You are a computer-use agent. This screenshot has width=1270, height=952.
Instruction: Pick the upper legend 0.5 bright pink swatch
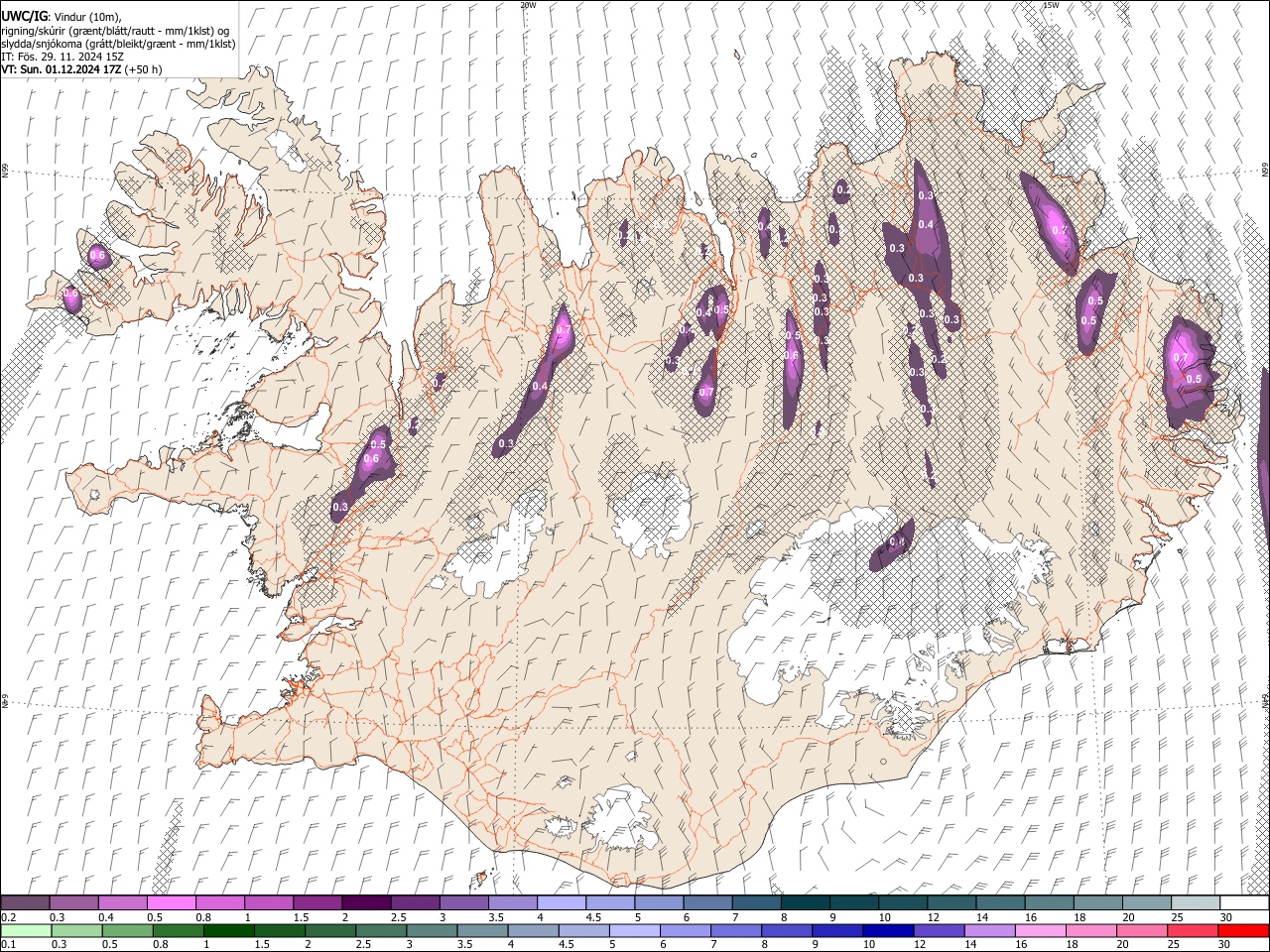point(171,903)
